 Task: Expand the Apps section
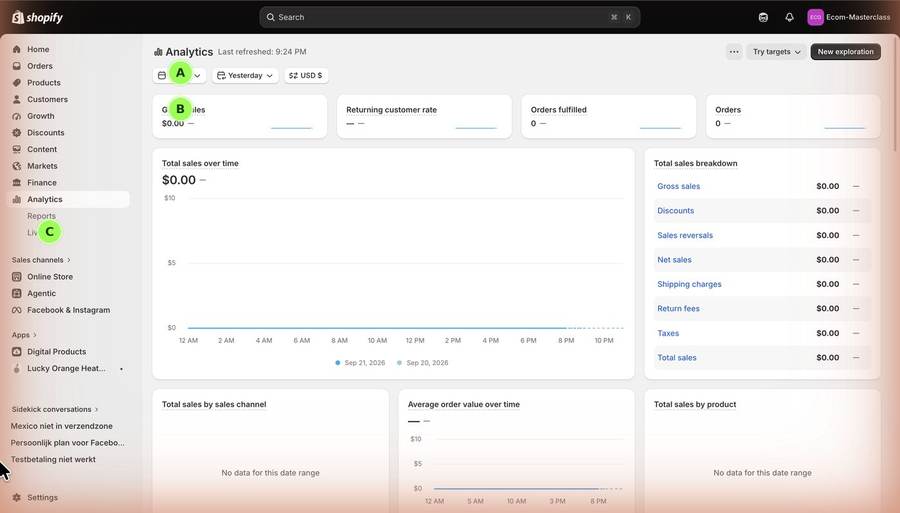click(24, 335)
